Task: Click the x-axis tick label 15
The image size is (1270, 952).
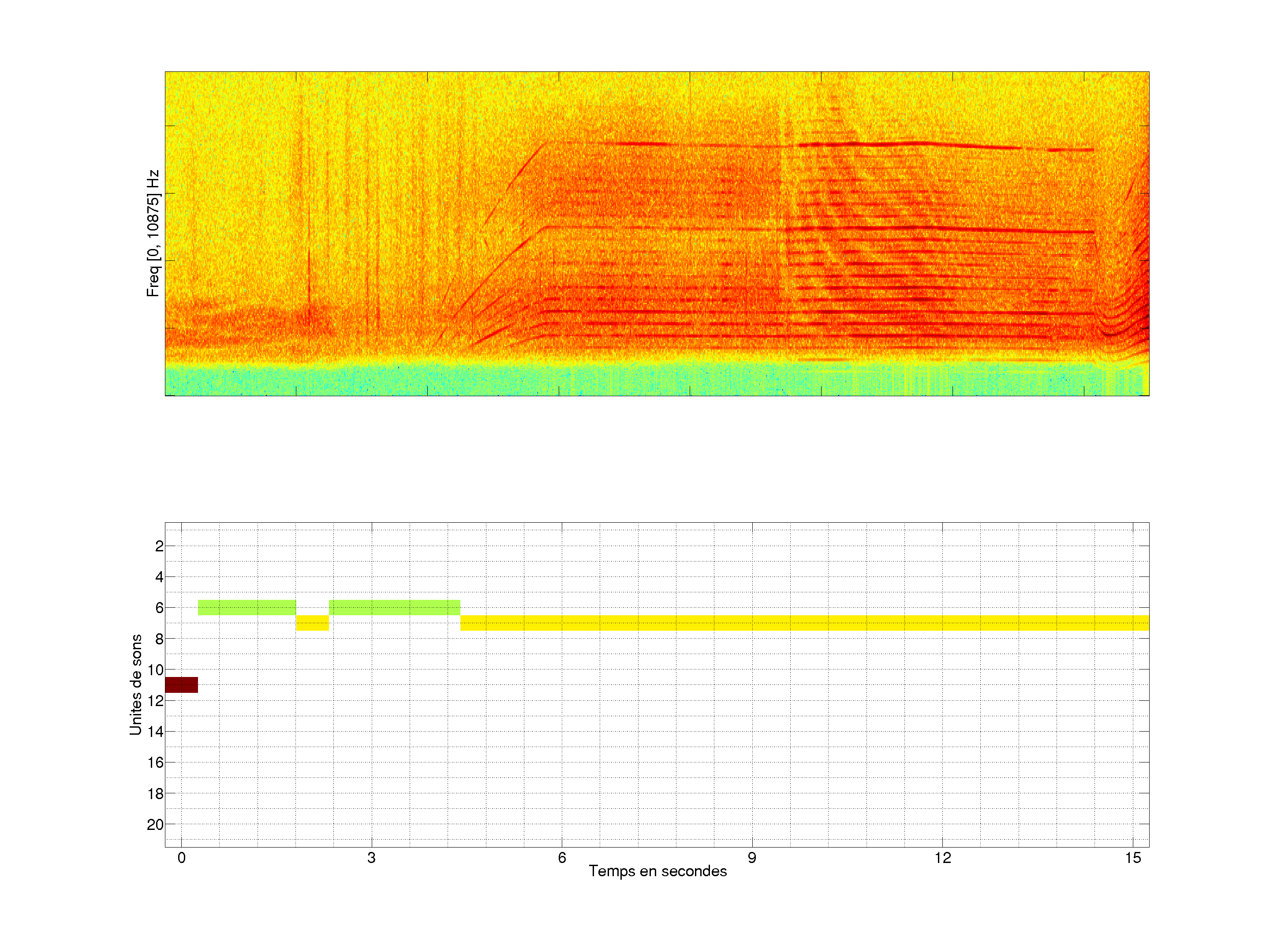Action: (x=1133, y=858)
